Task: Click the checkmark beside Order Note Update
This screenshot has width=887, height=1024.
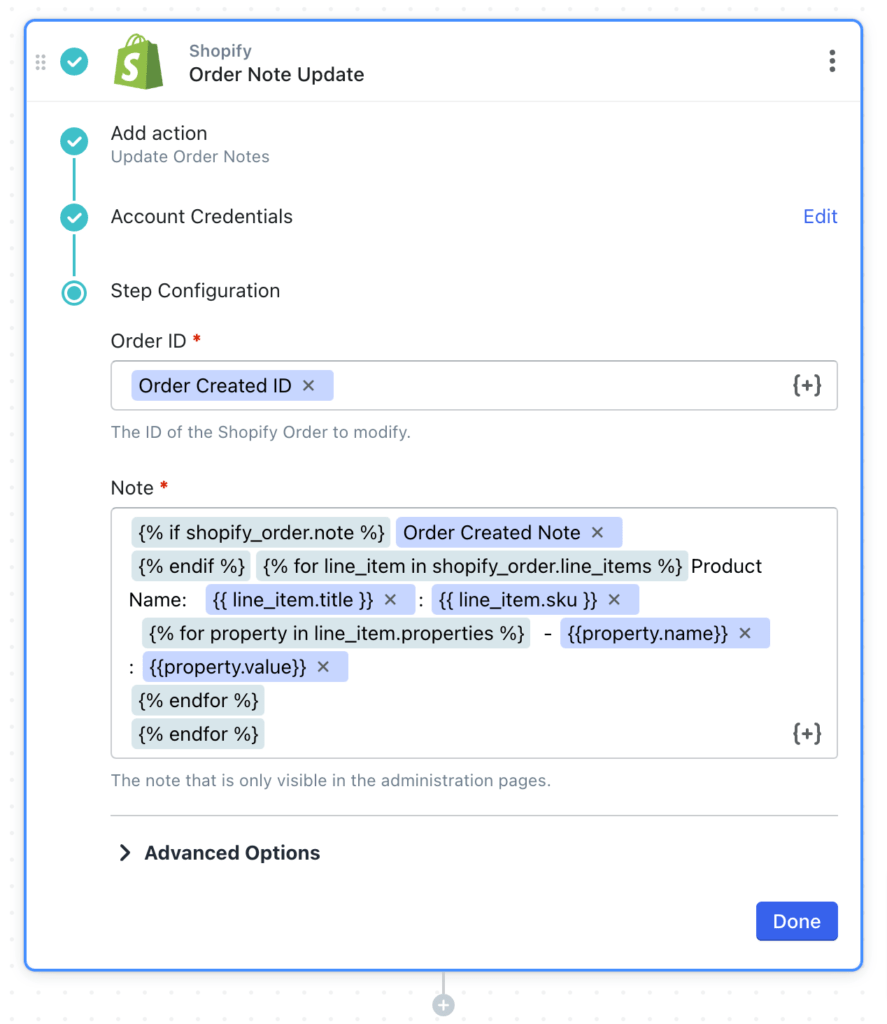Action: point(74,61)
